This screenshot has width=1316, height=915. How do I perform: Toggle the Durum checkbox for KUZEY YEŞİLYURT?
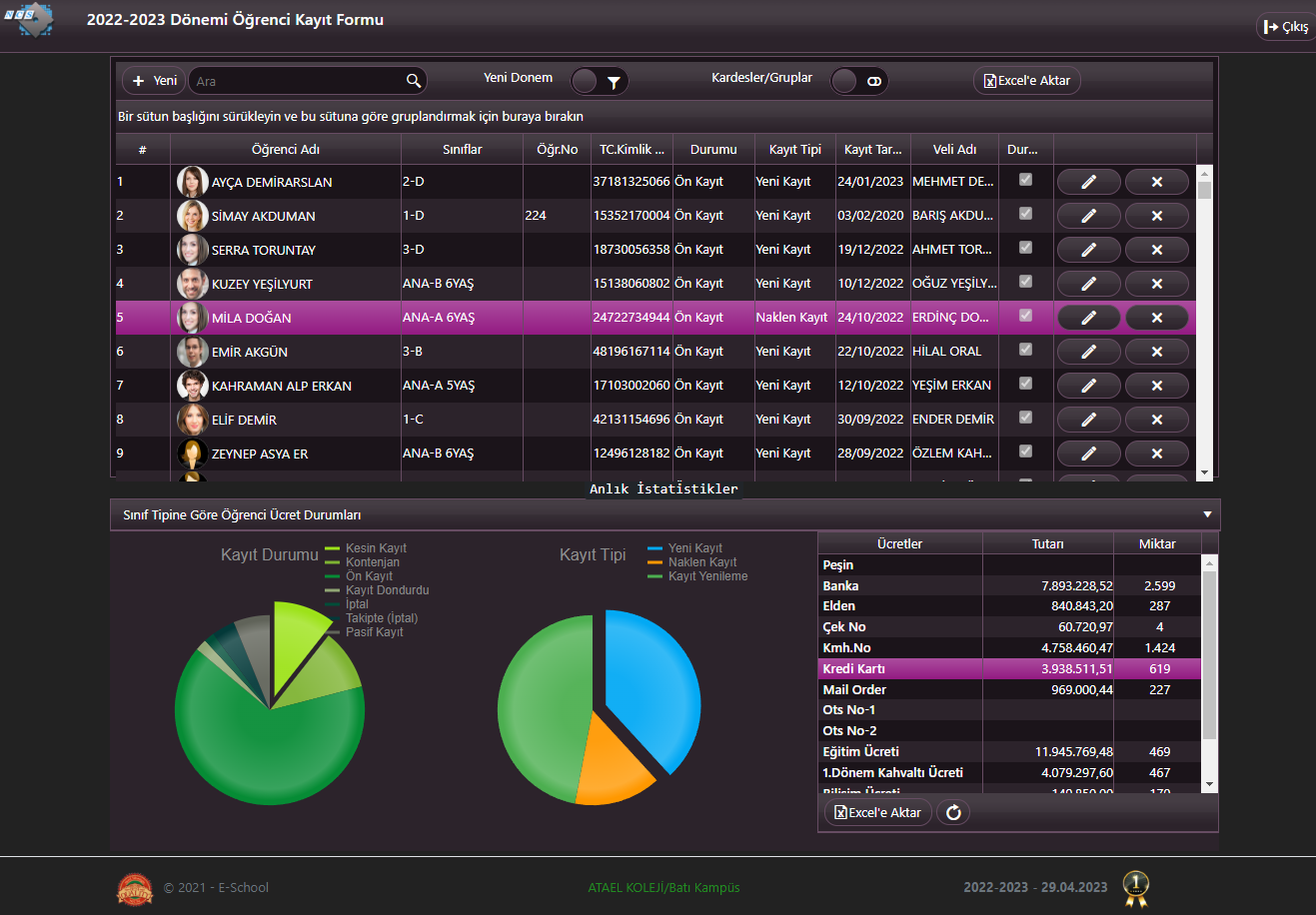1025,282
